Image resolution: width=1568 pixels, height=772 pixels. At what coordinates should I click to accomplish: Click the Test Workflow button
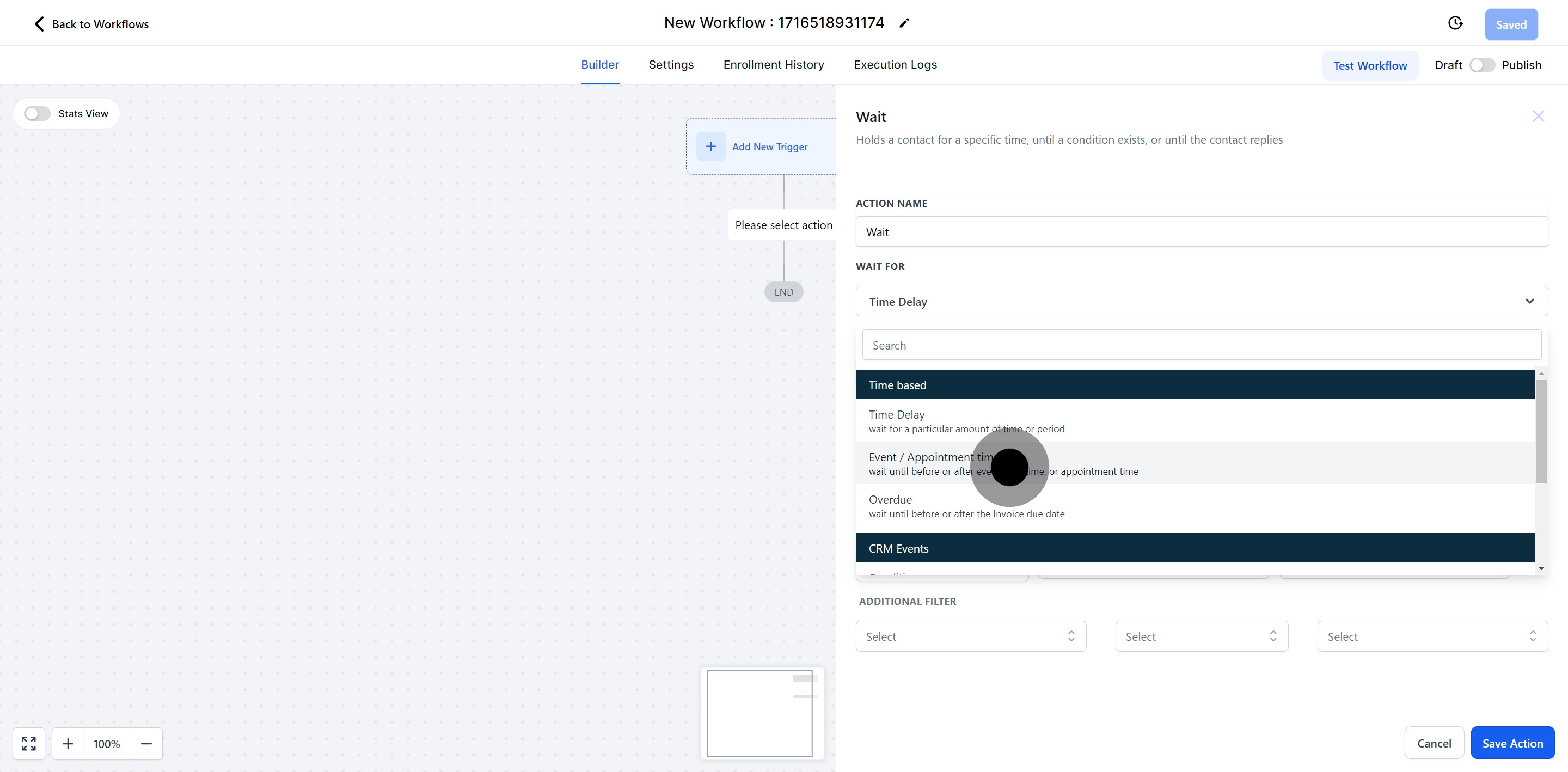coord(1370,66)
